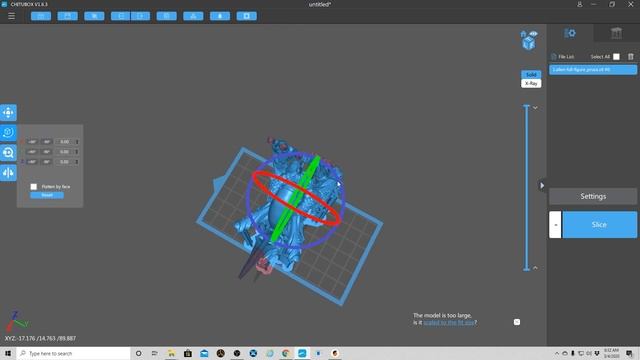The width and height of the screenshot is (640, 360).
Task: Select the loaded model in the file list
Action: (x=593, y=70)
